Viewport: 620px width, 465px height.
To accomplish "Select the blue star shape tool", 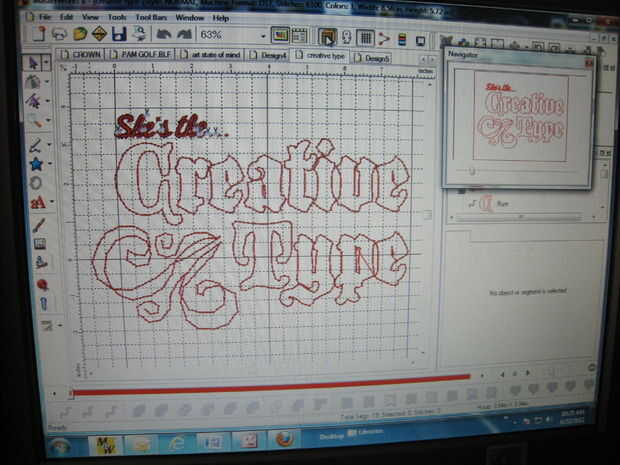I will (x=36, y=164).
